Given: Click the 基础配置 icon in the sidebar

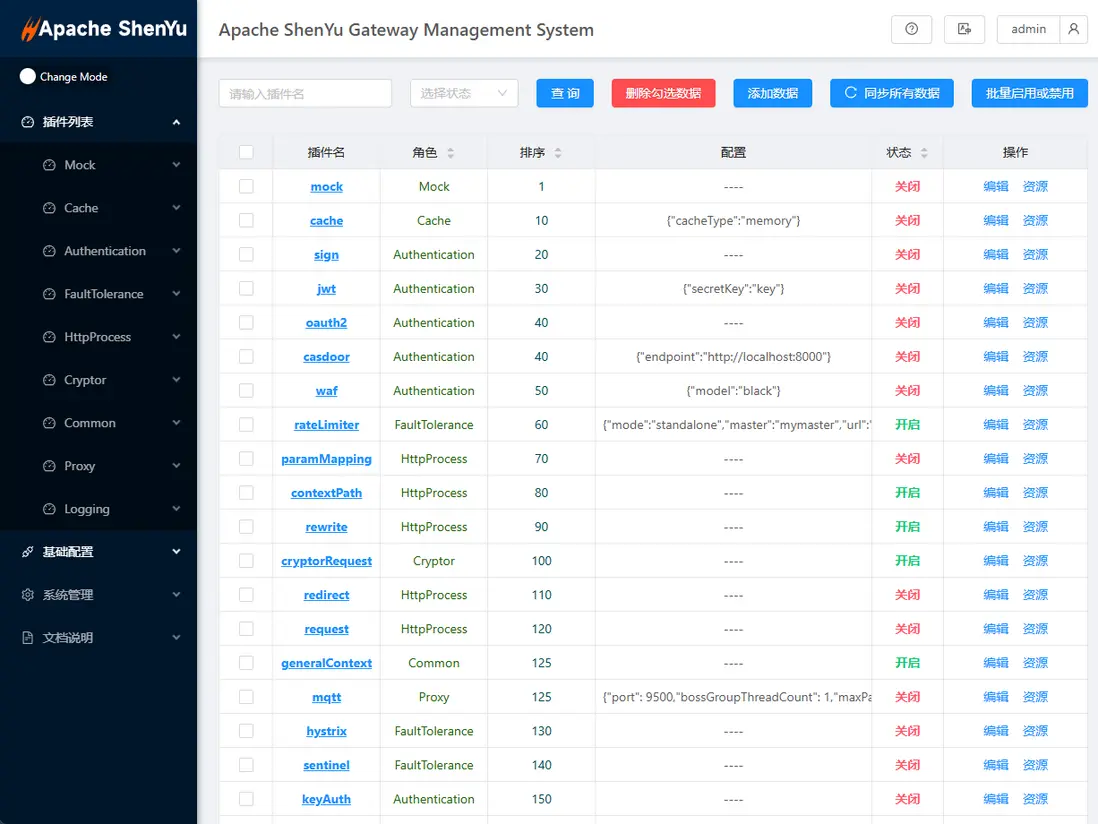Looking at the screenshot, I should 28,552.
